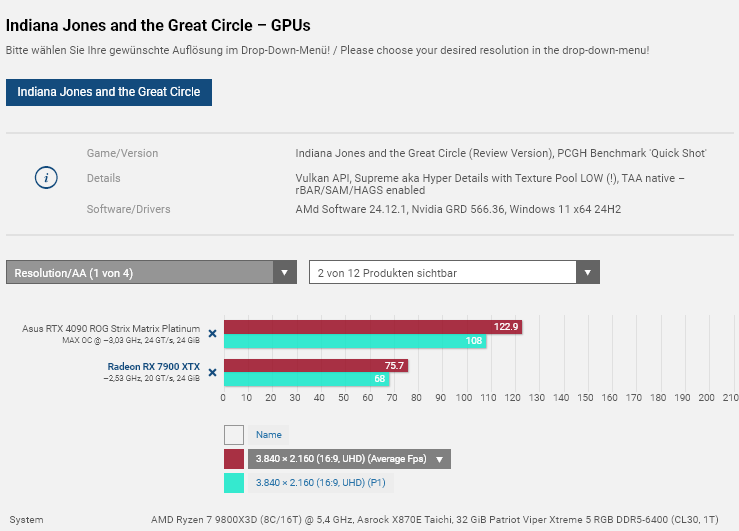Sort by the Name legend entry
The image size is (739, 531).
click(x=269, y=435)
